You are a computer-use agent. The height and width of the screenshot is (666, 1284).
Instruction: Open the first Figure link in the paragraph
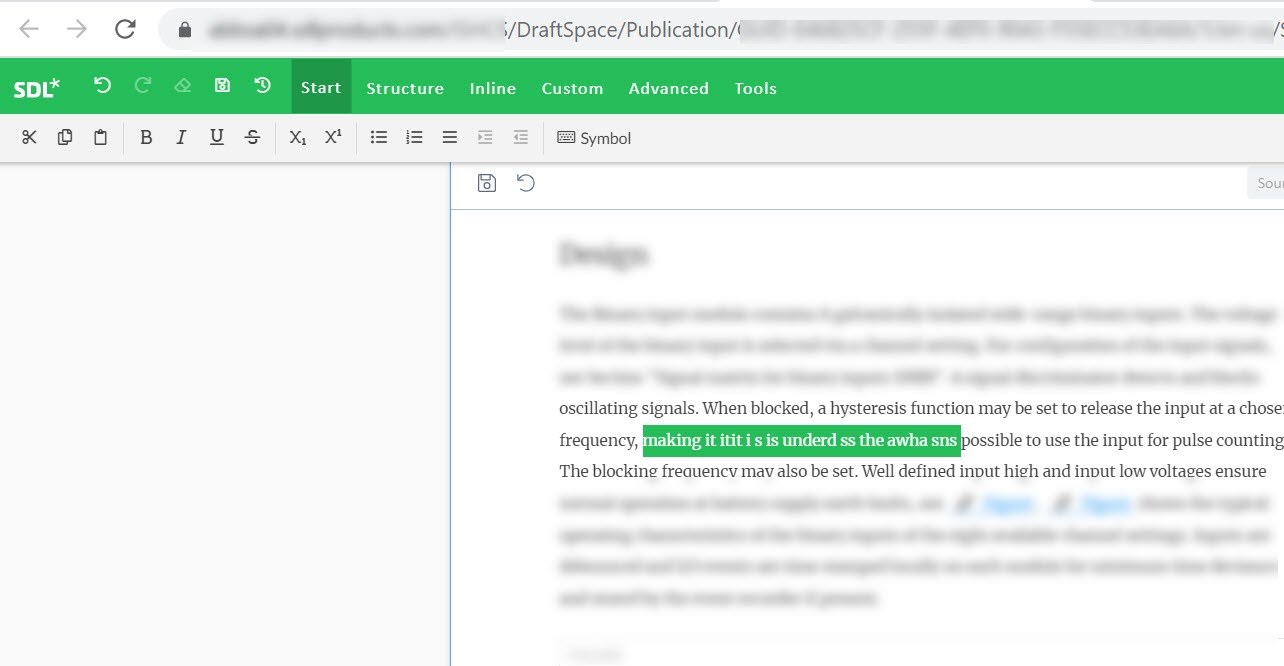(1007, 503)
